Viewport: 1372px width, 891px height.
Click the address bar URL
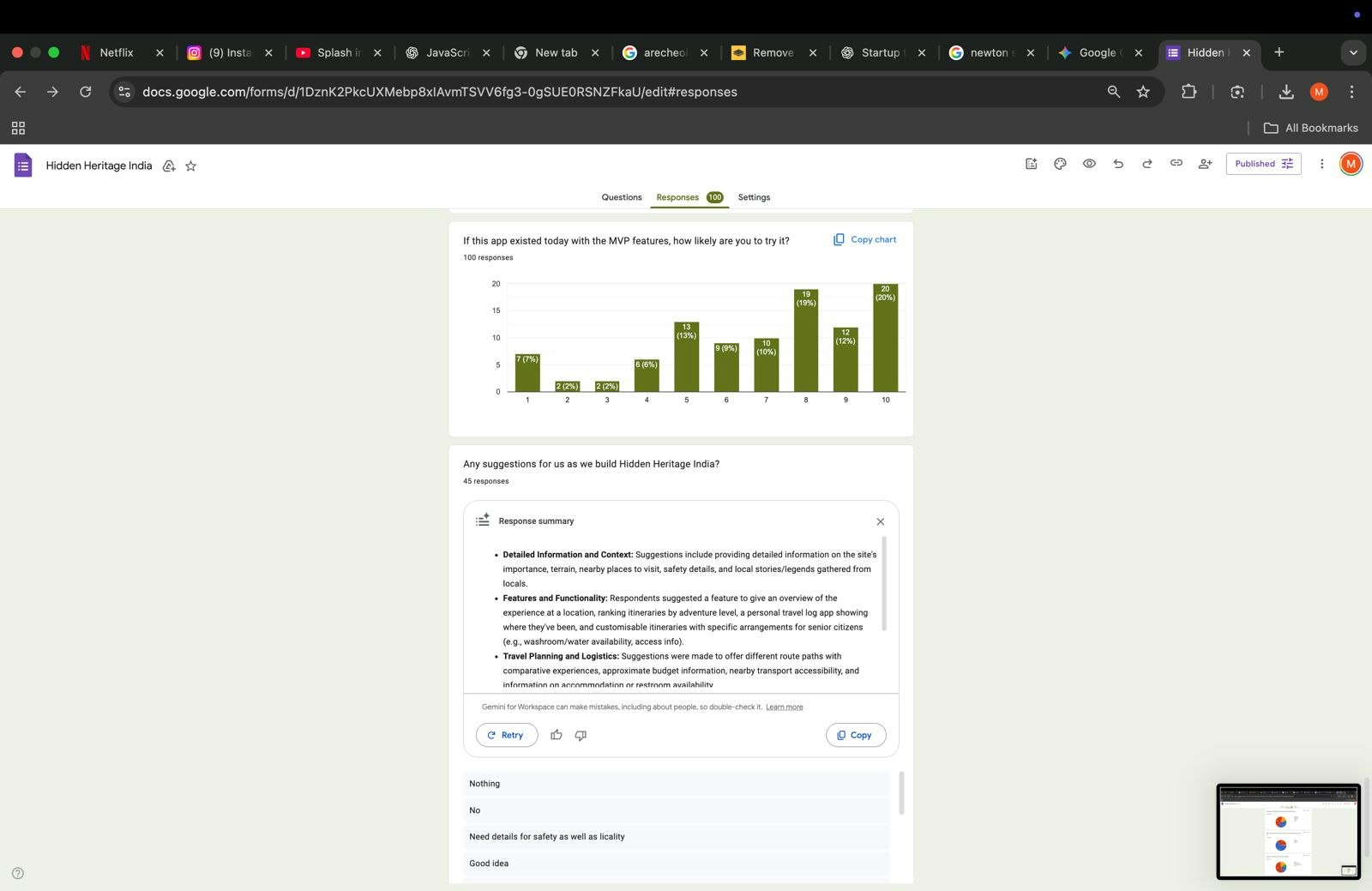(x=439, y=92)
